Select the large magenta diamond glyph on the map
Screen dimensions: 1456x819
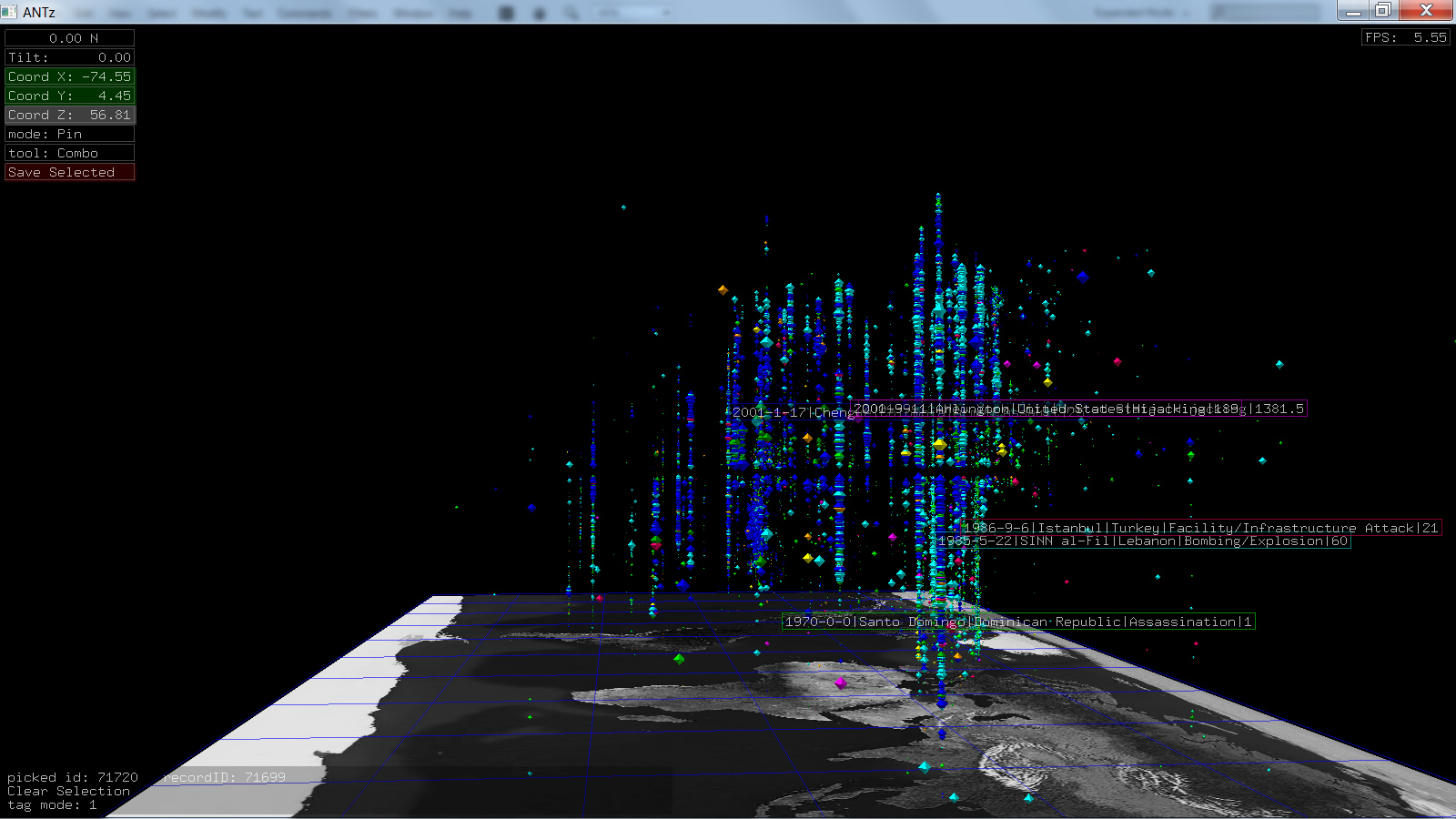coord(841,682)
